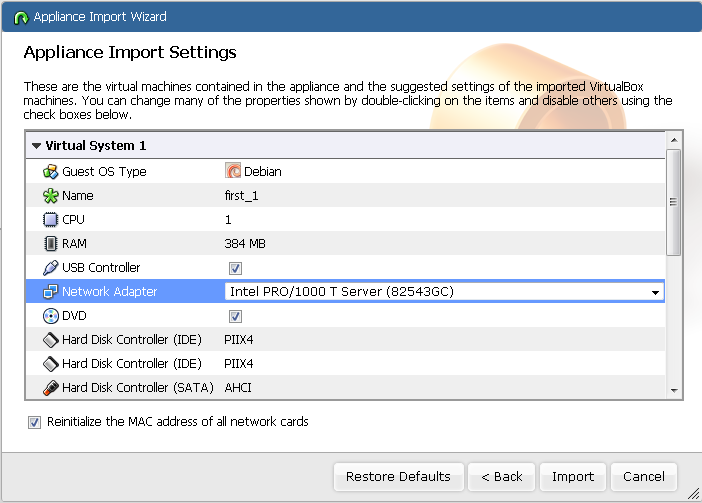Click the Restore Defaults button
This screenshot has width=702, height=503.
[398, 477]
